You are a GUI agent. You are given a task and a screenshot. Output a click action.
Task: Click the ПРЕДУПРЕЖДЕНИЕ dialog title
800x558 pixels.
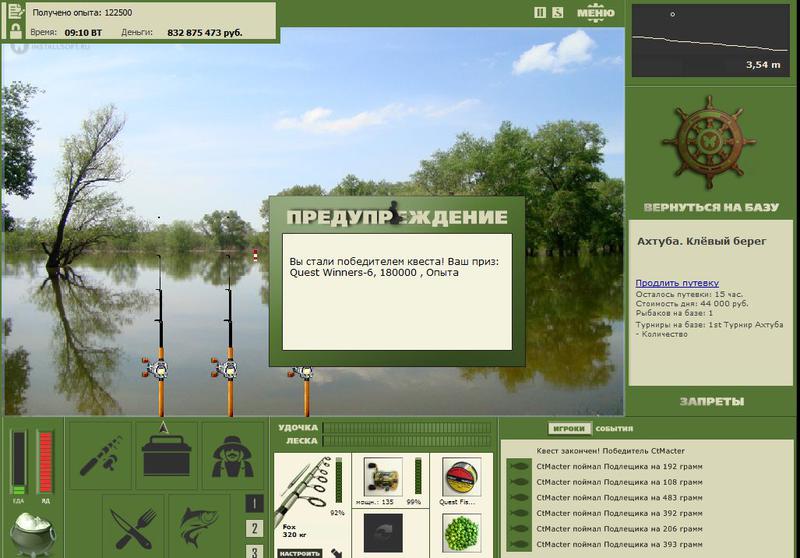click(397, 217)
